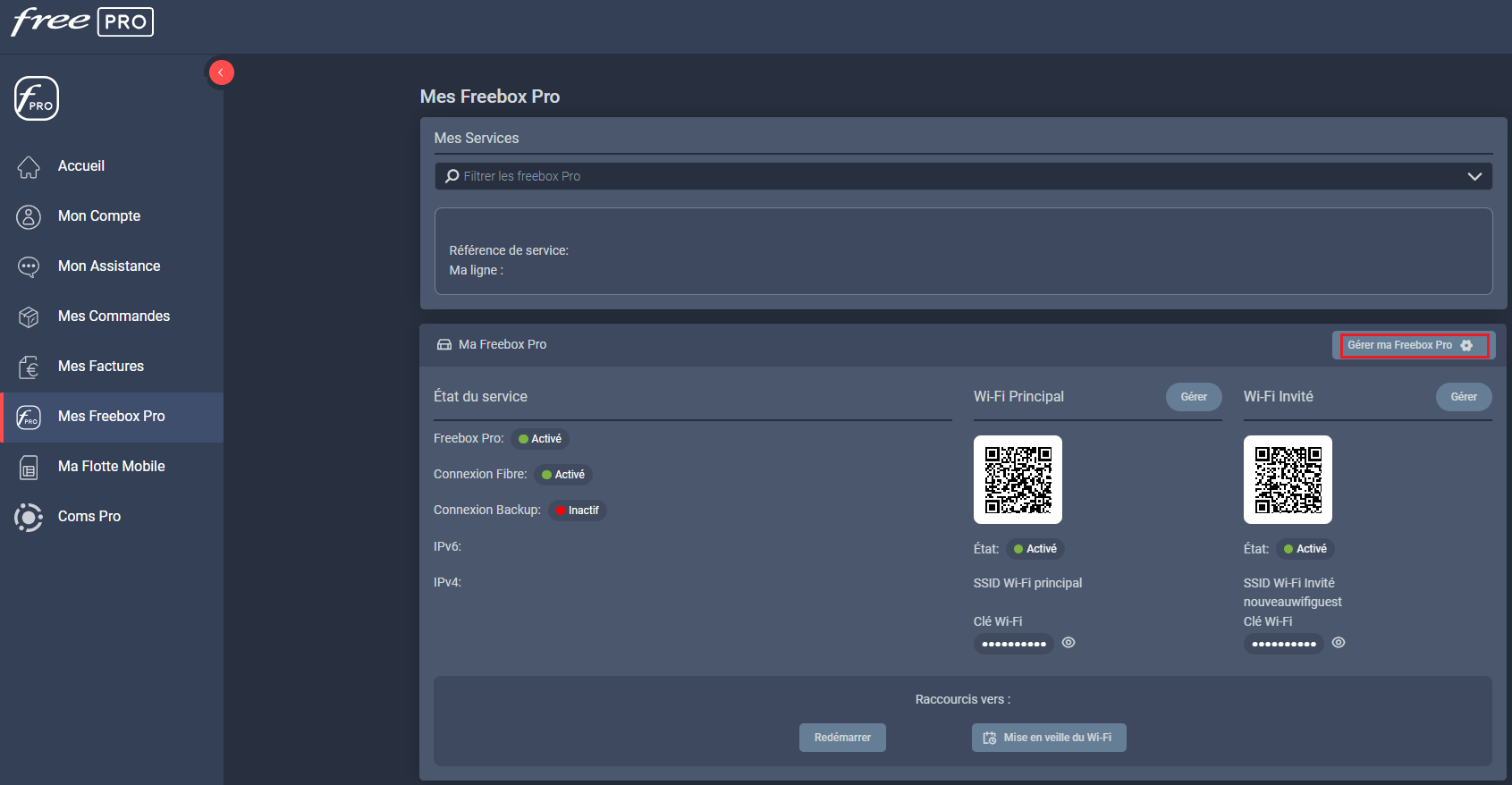1512x785 pixels.
Task: Reveal Wi-Fi Principal key with eye icon
Action: click(x=1069, y=643)
